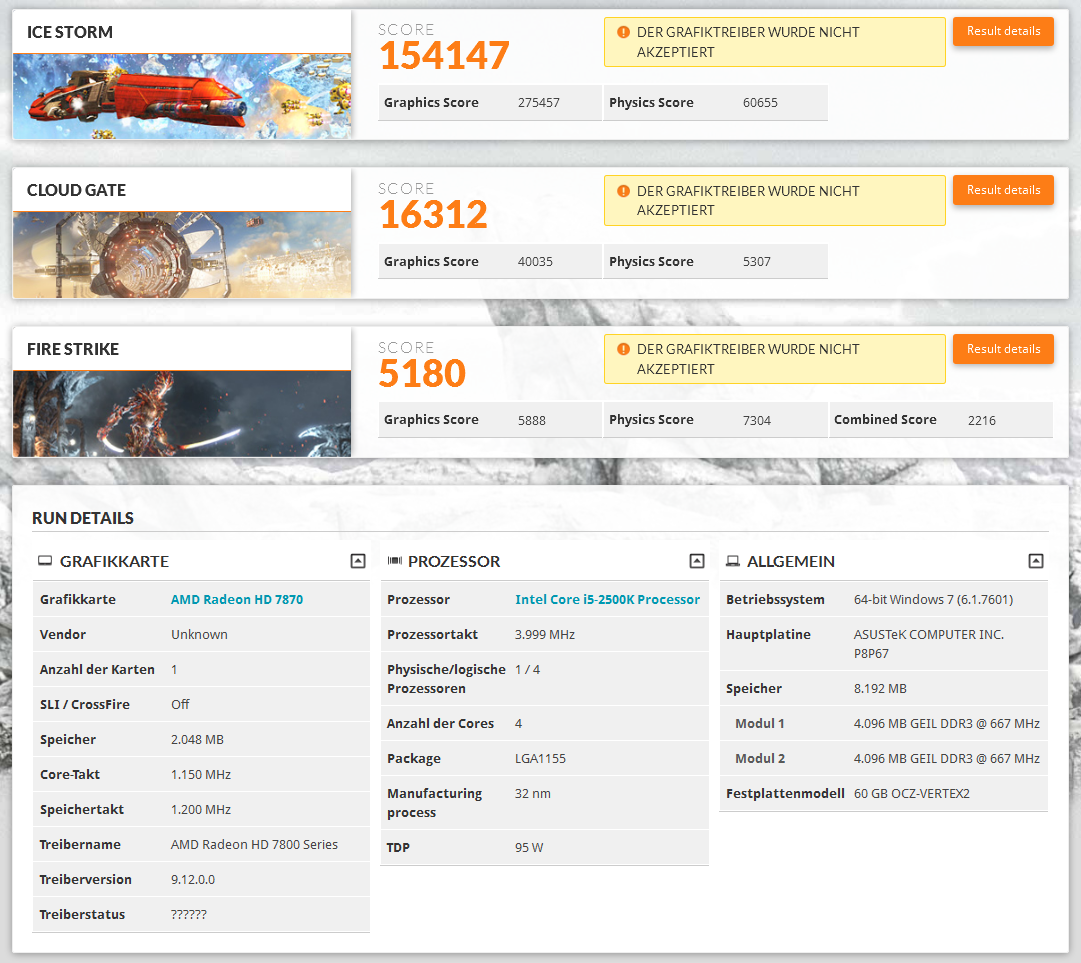Image resolution: width=1081 pixels, height=963 pixels.
Task: Click the Core-Takt value 1.150 MHz
Action: click(201, 775)
